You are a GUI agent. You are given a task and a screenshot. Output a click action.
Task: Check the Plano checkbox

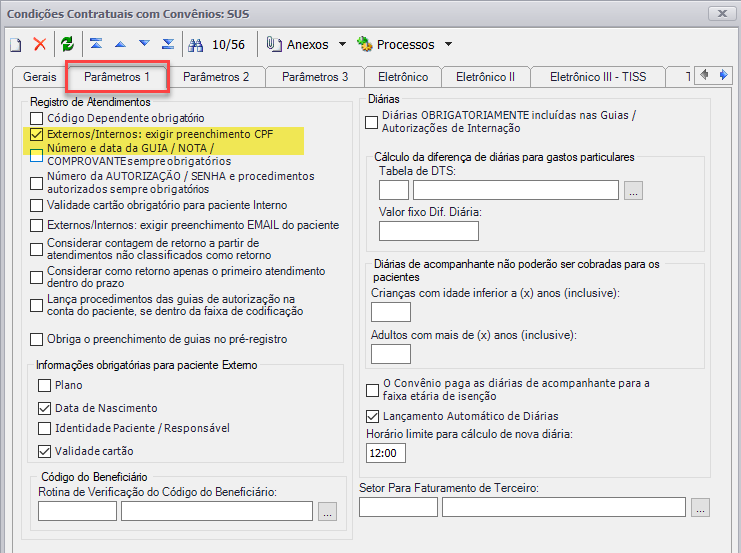pyautogui.click(x=44, y=386)
